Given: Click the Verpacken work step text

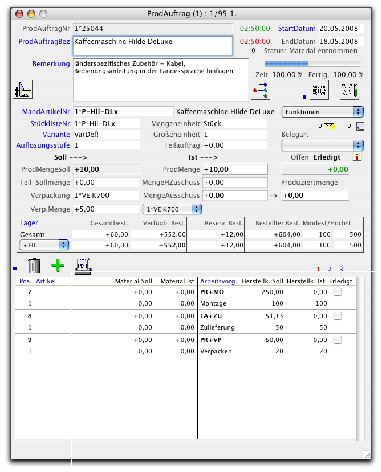Looking at the screenshot, I should click(216, 351).
